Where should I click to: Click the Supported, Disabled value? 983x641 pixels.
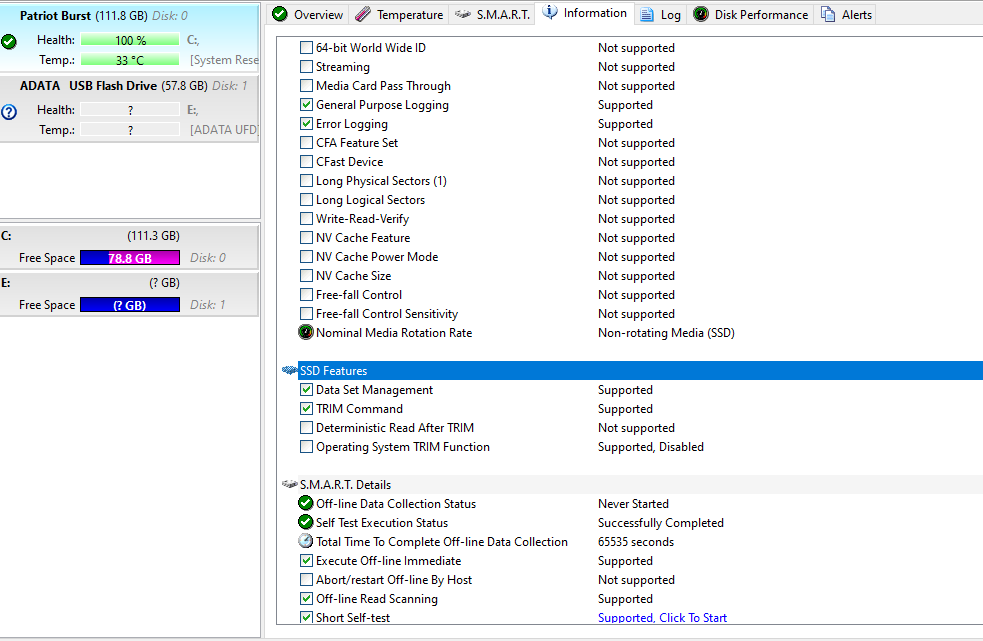coord(651,447)
